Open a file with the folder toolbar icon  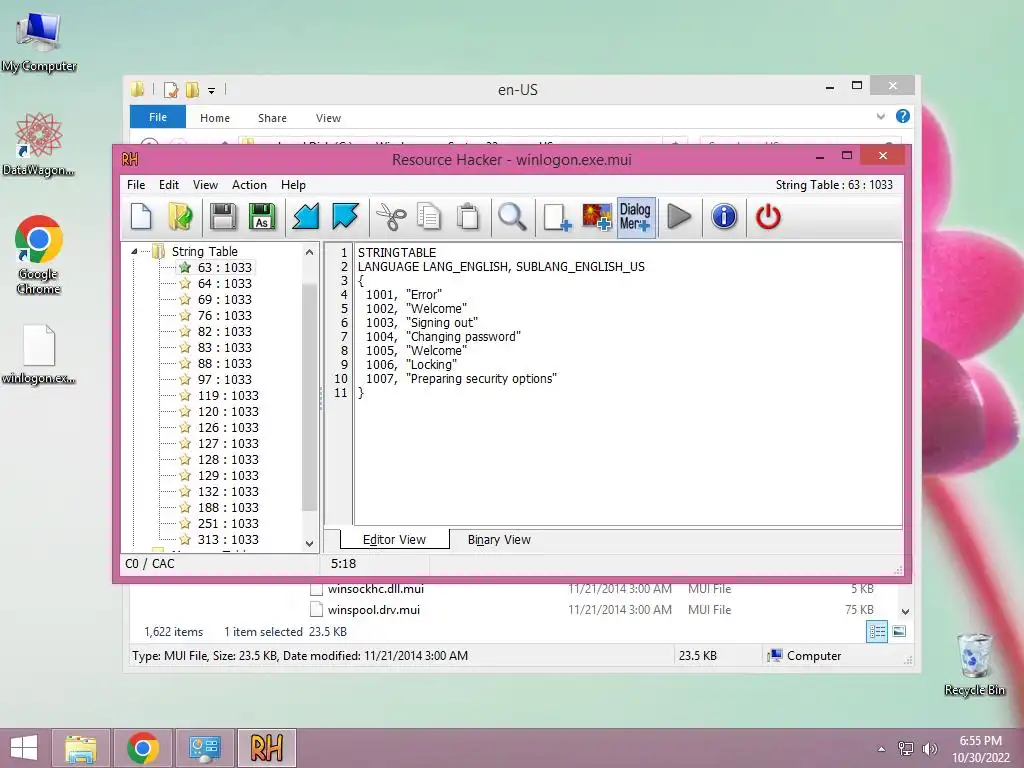180,217
